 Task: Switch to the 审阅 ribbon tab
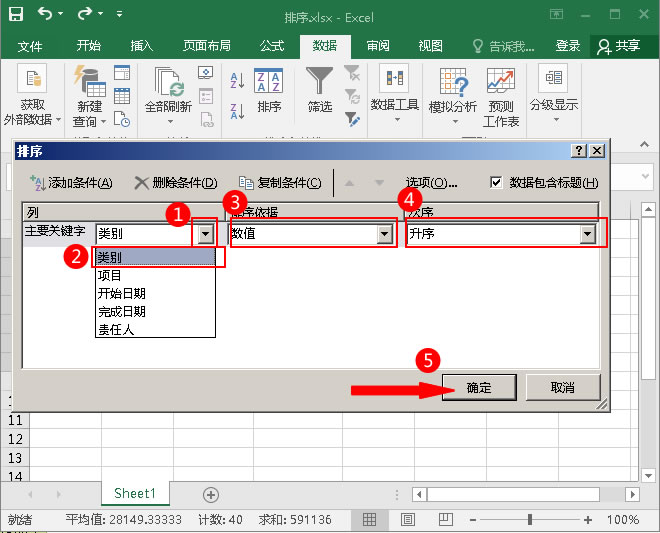point(378,45)
